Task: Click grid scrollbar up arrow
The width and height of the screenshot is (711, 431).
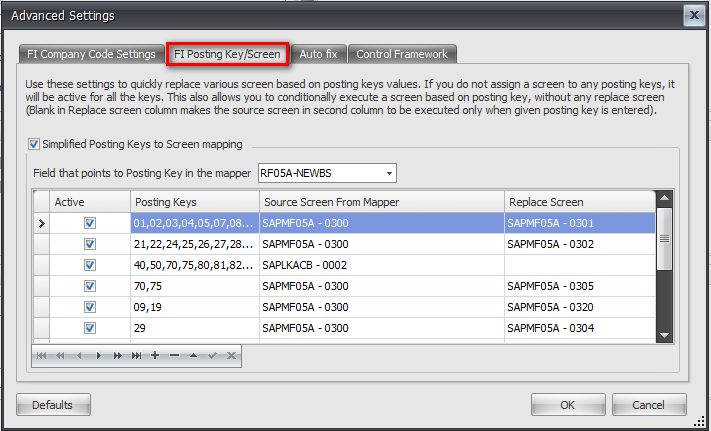Action: [x=664, y=198]
